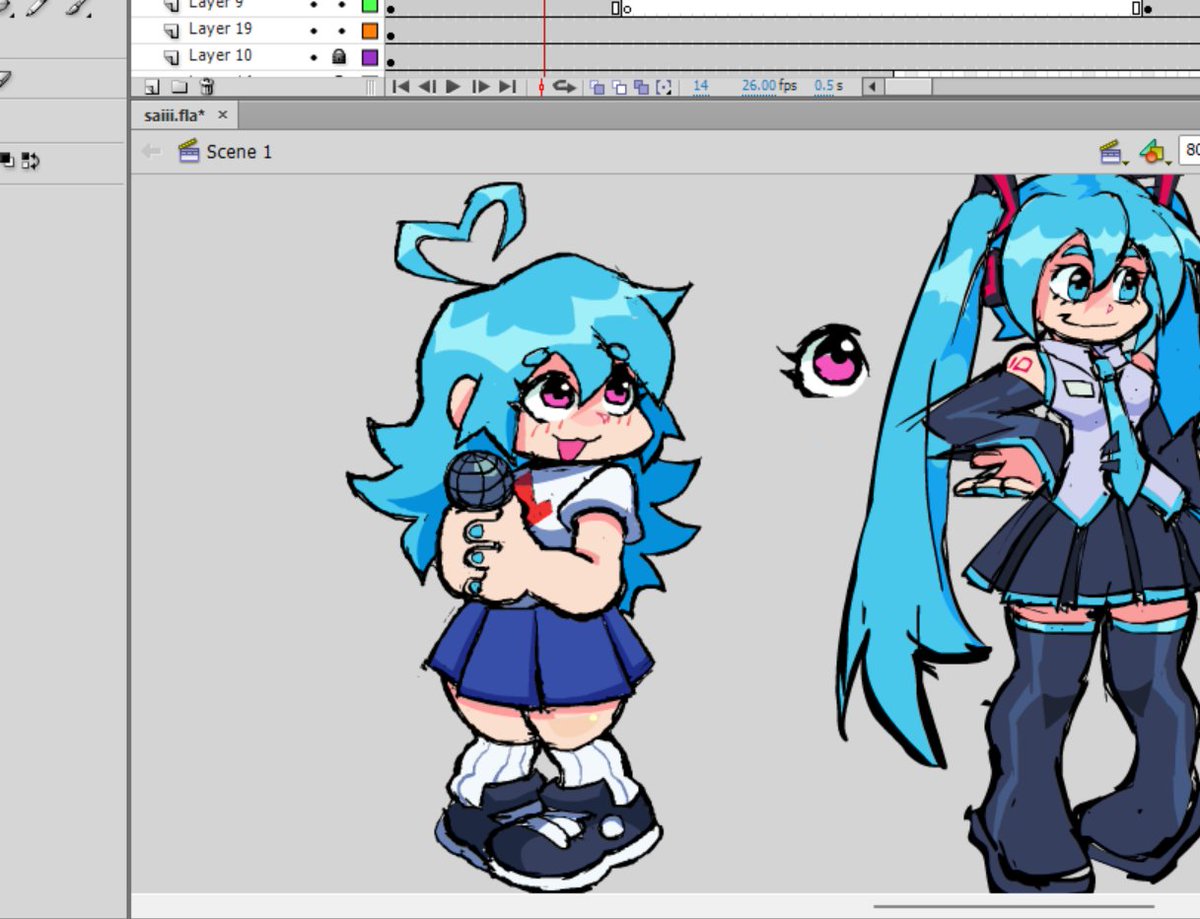Click Scene 1 in the edit bar
The image size is (1200, 919).
coord(239,152)
